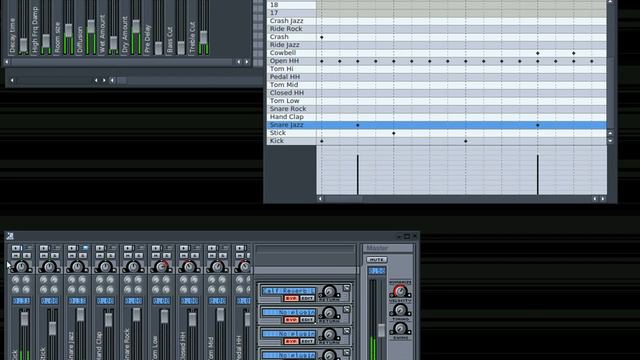Trigger the Tom Low channel play-sample button
The width and height of the screenshot is (640, 360).
(x=156, y=248)
